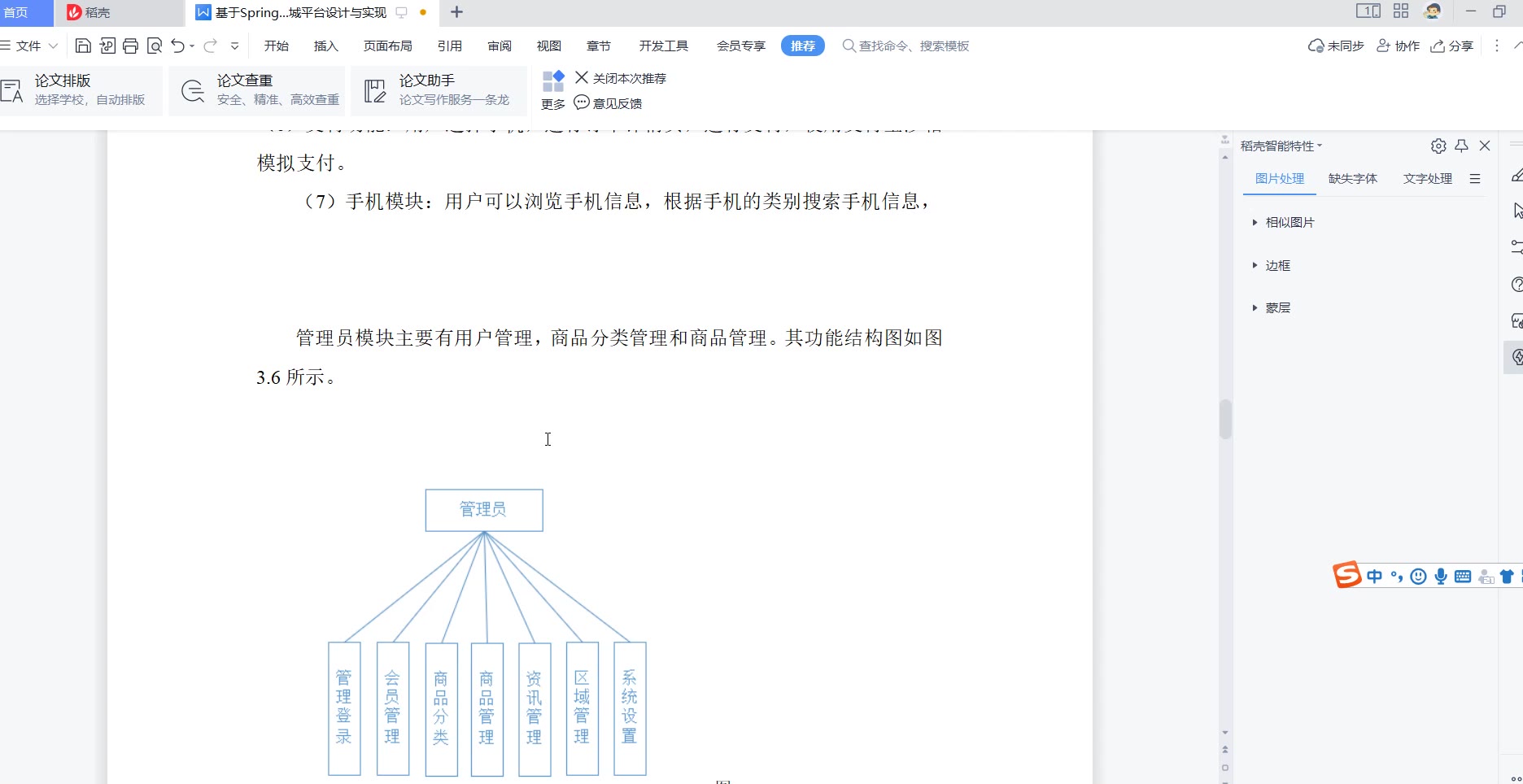
Task: Click the Redo arrow icon
Action: (211, 46)
